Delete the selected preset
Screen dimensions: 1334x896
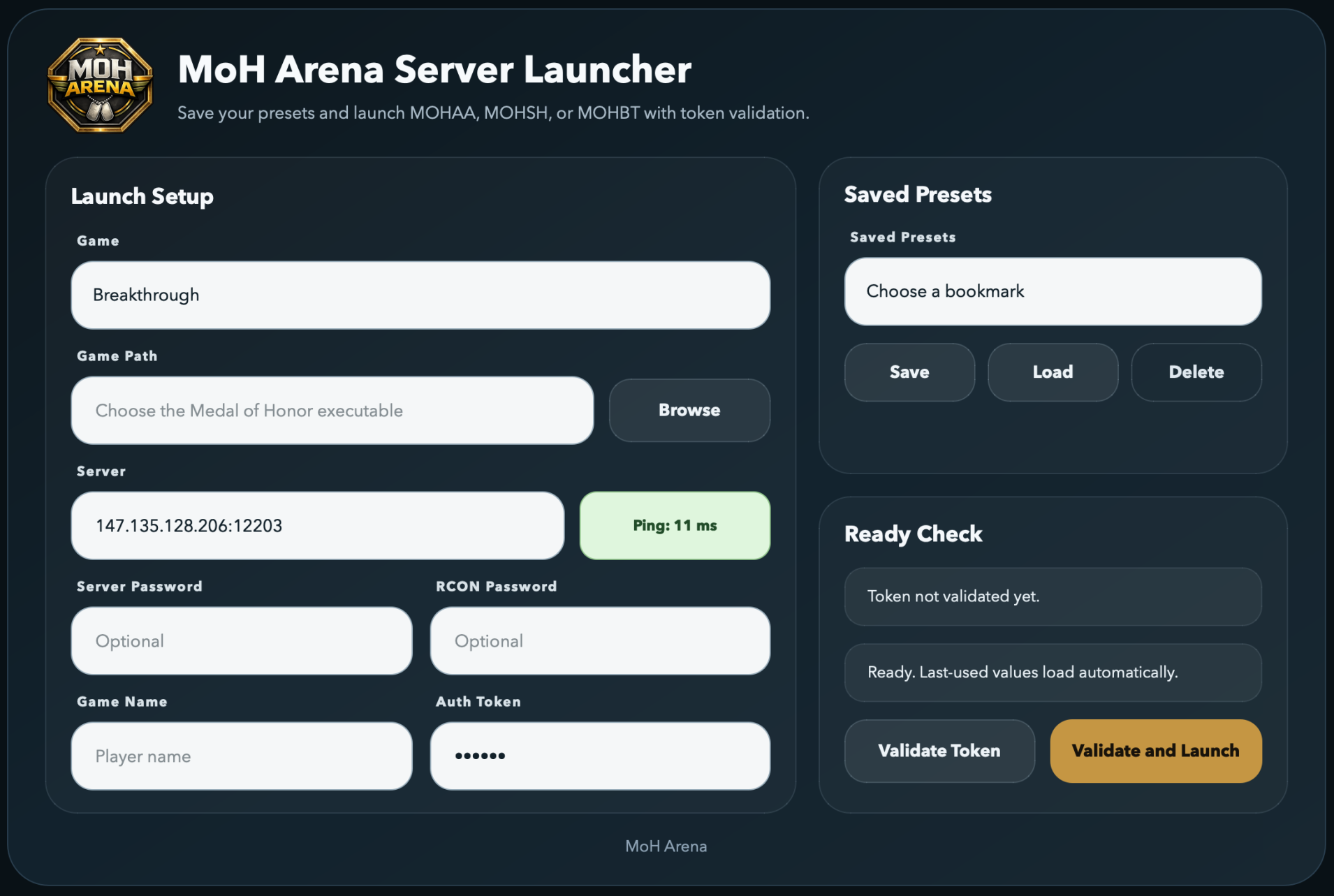click(x=1196, y=372)
